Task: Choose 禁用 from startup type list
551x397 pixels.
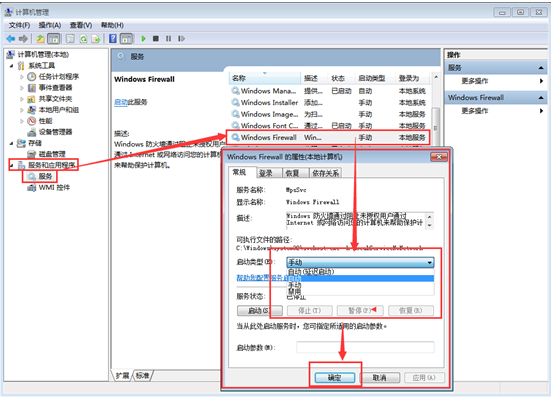Action: tap(360, 291)
